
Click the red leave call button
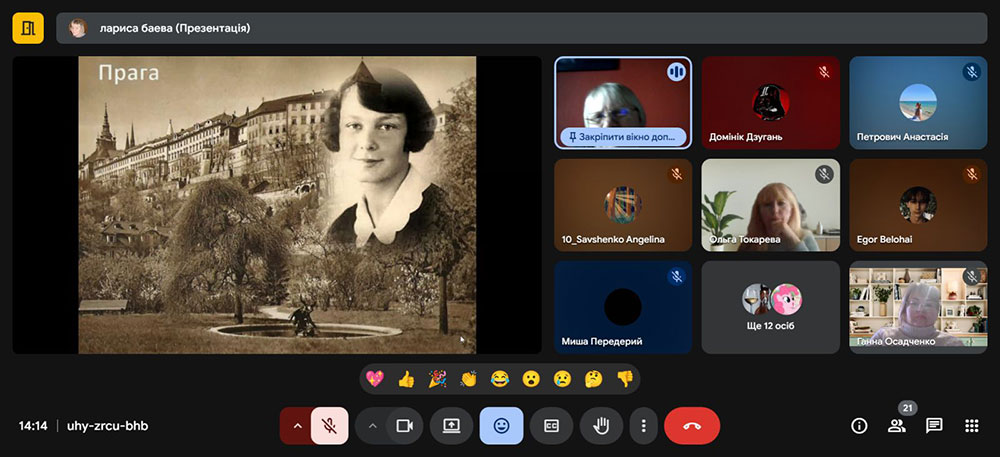pyautogui.click(x=692, y=425)
